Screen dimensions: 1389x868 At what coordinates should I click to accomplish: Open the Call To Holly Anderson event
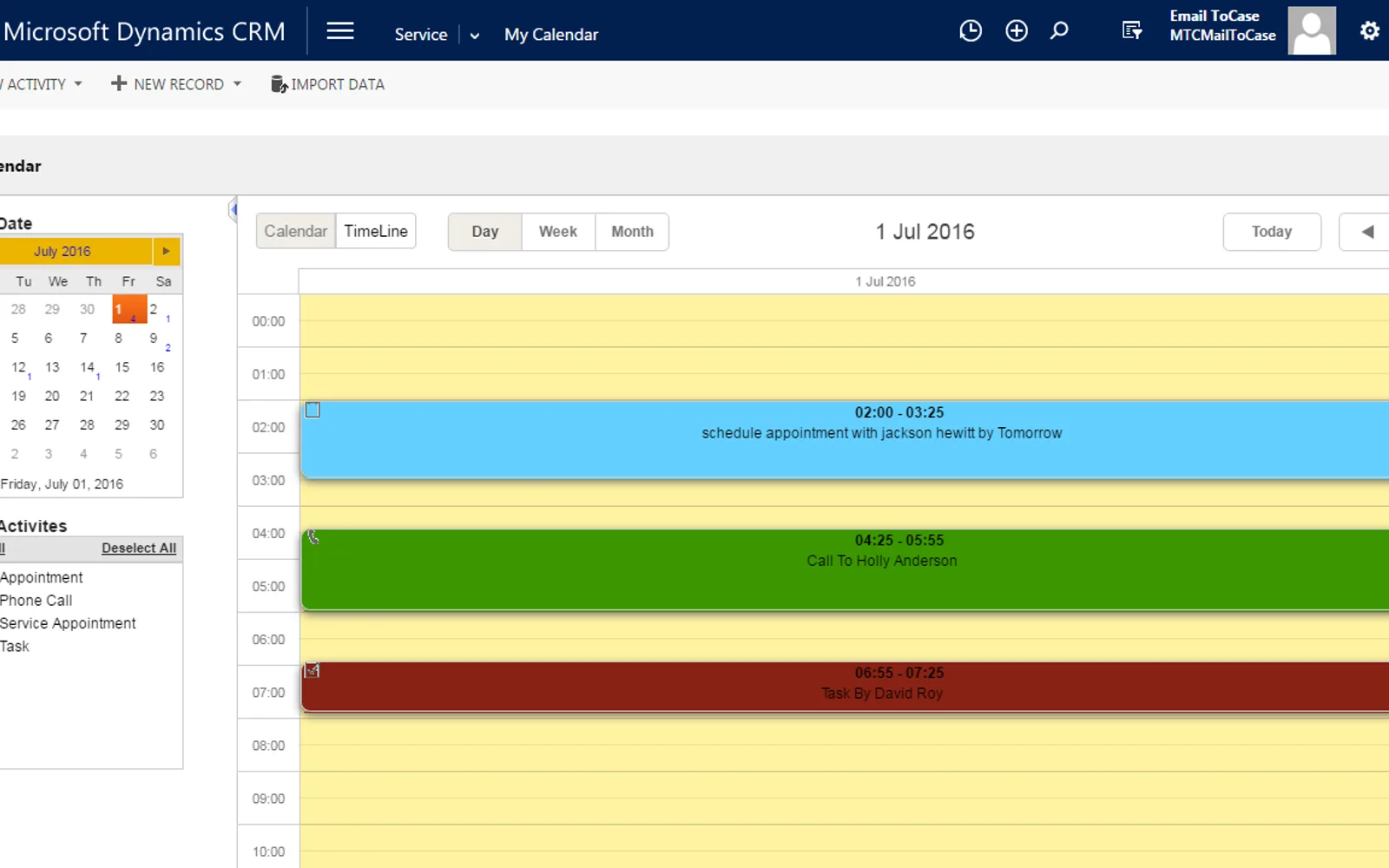click(x=845, y=569)
